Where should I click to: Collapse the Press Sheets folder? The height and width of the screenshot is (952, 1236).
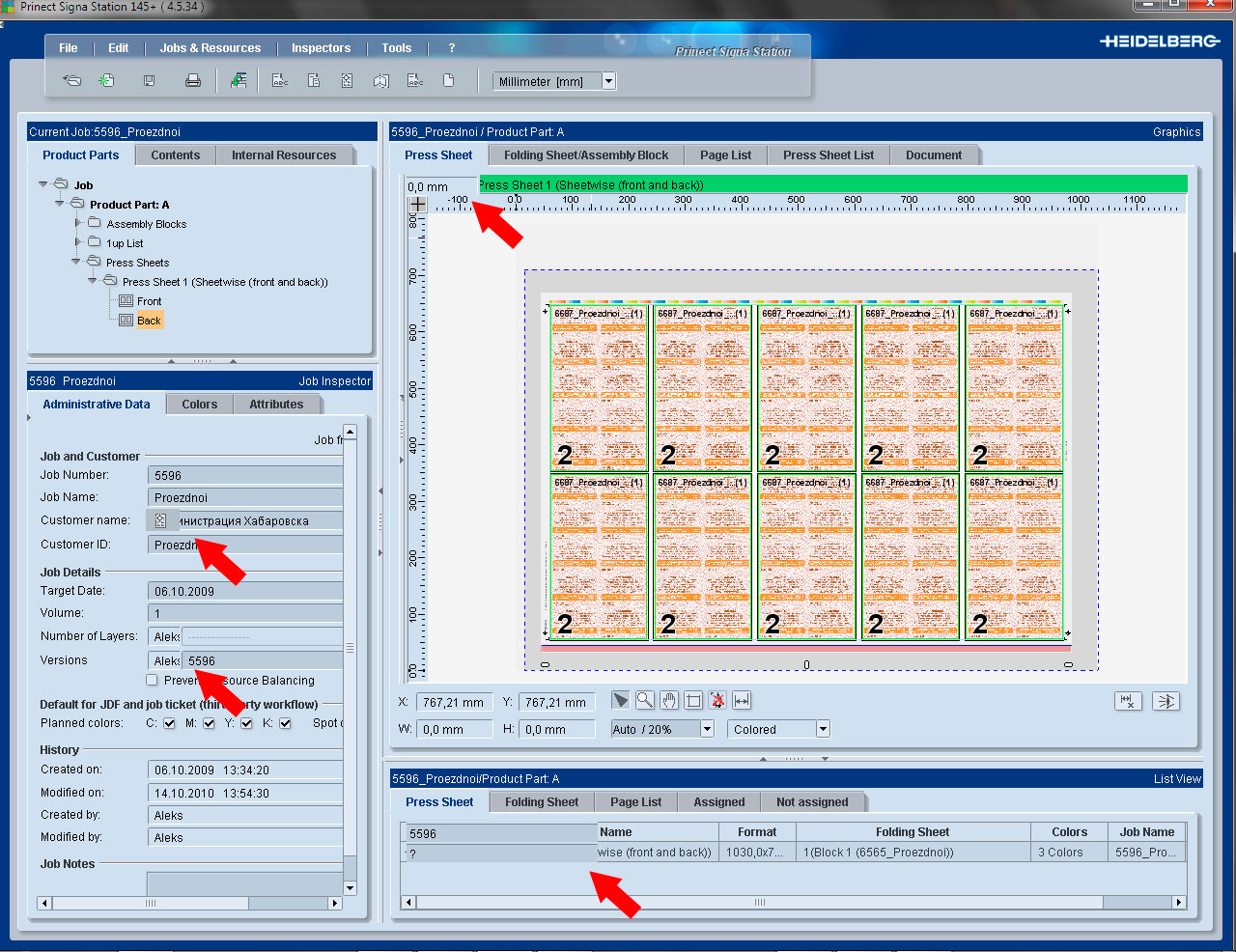tap(76, 262)
